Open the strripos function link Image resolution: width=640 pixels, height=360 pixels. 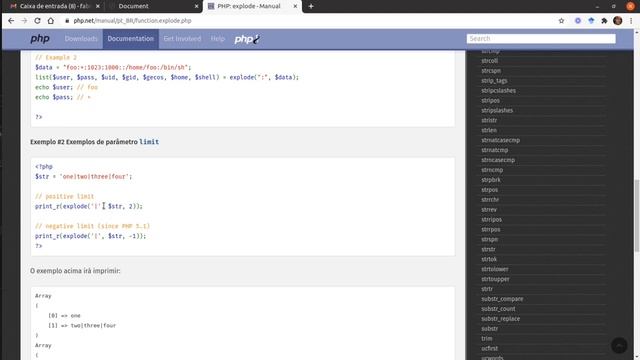click(x=491, y=220)
